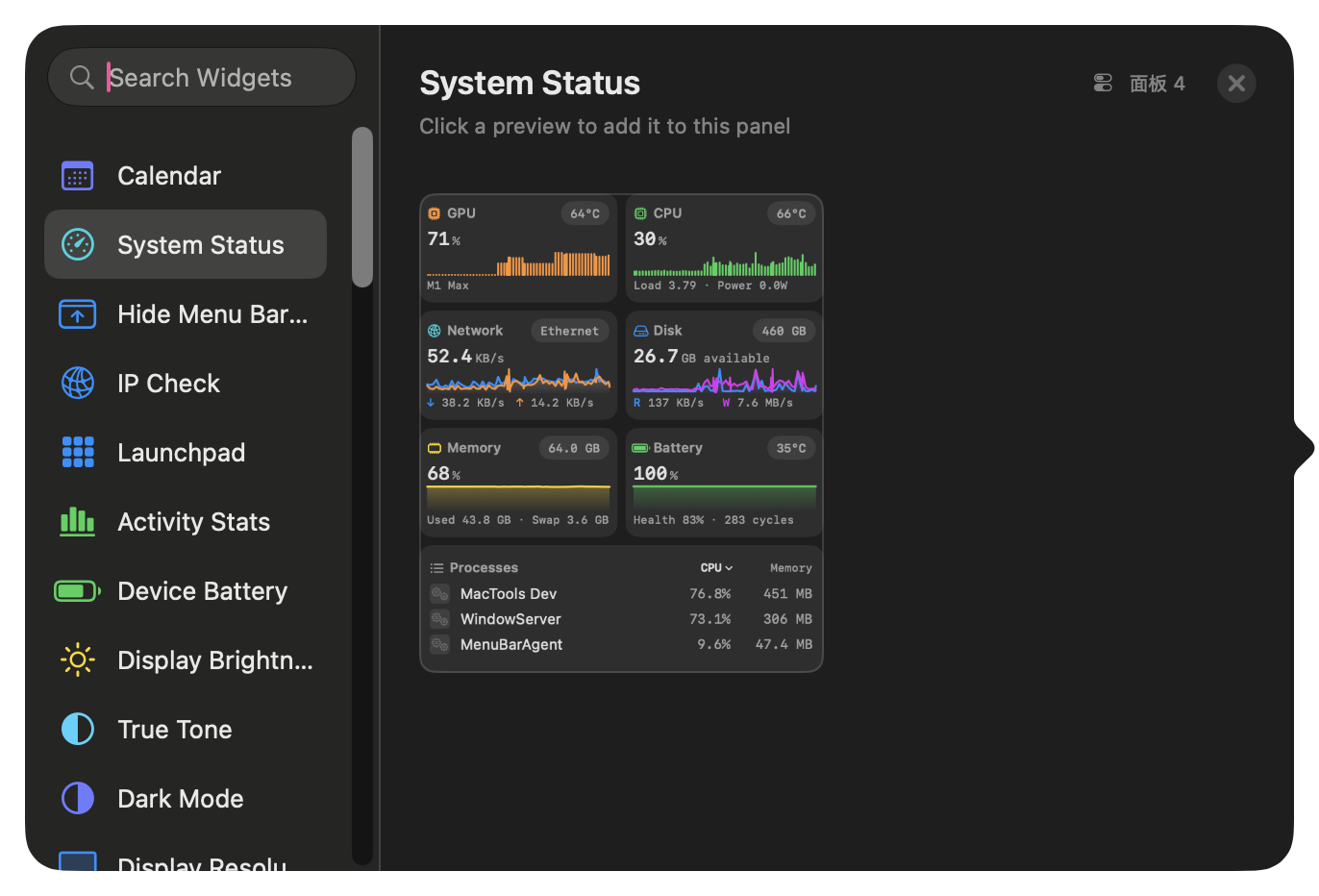Click the MacTools Dev process icon
The width and height of the screenshot is (1319, 896).
tap(439, 593)
